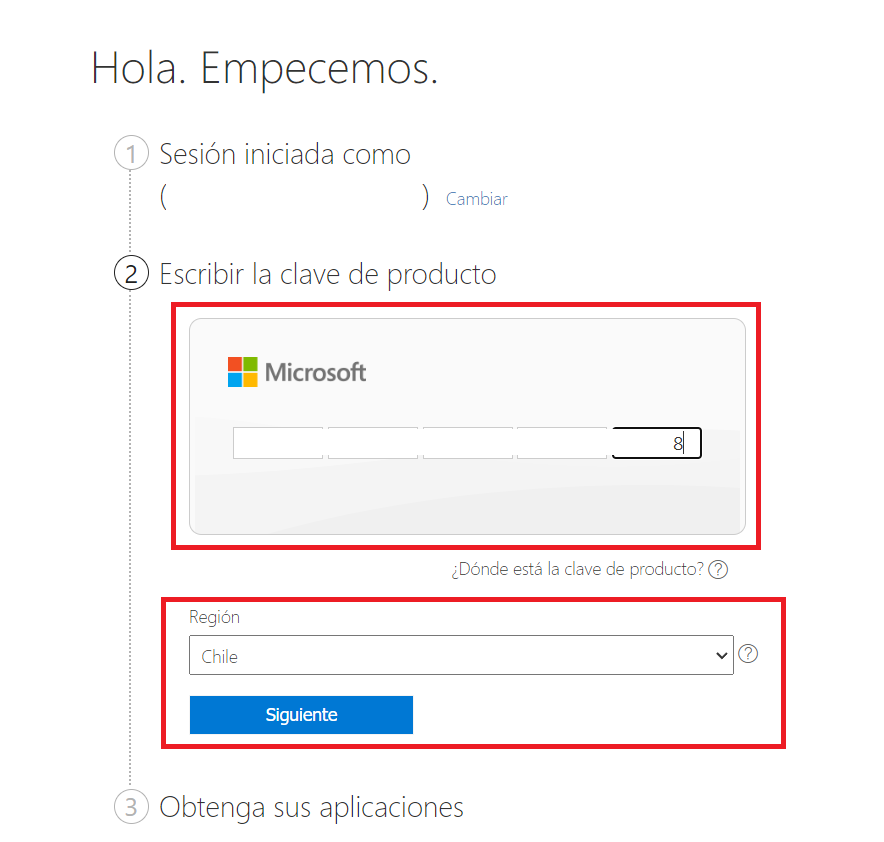Click the "Escribir la clave de producto" heading

[328, 273]
